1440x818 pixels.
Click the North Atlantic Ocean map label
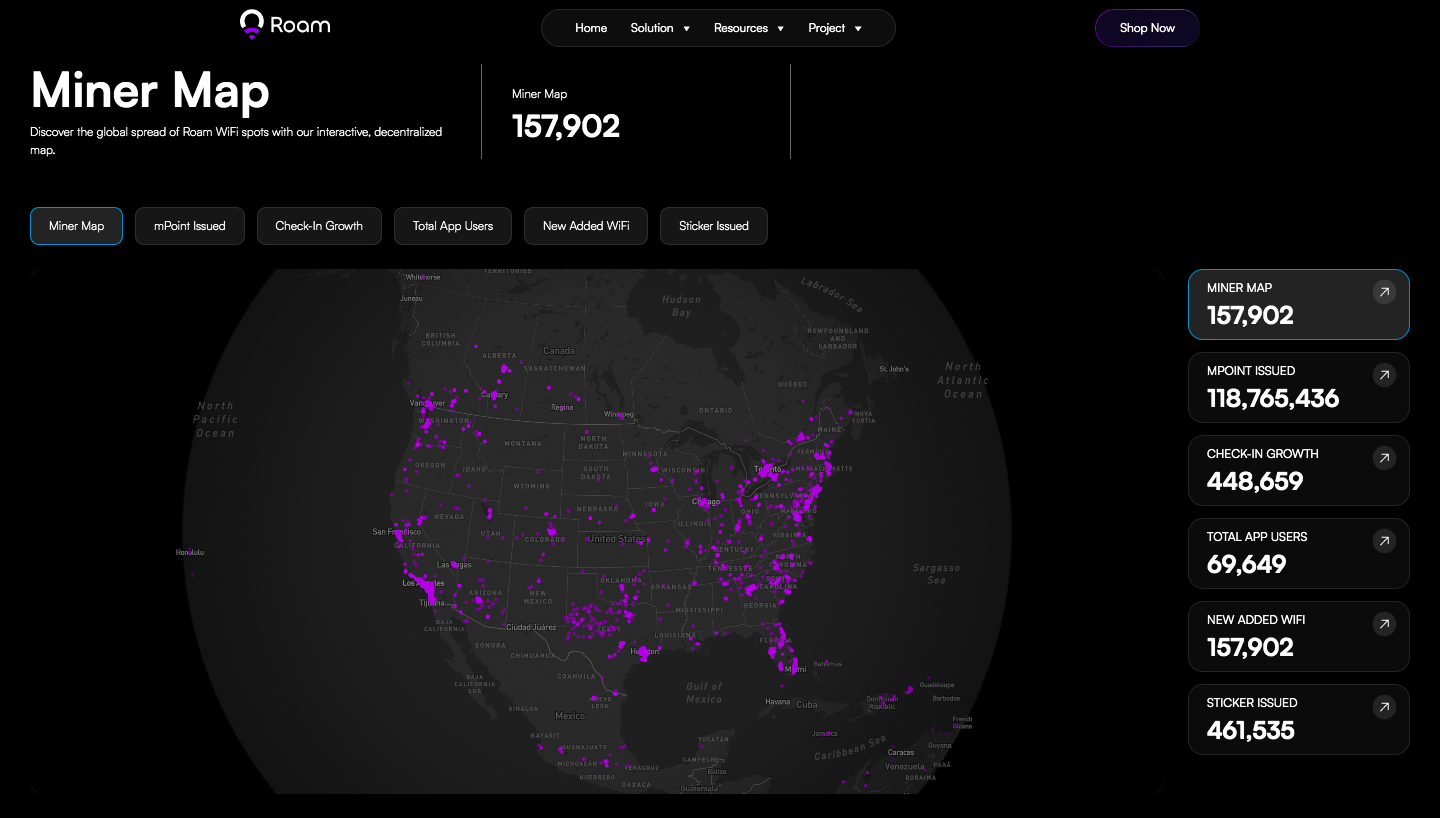[x=963, y=380]
